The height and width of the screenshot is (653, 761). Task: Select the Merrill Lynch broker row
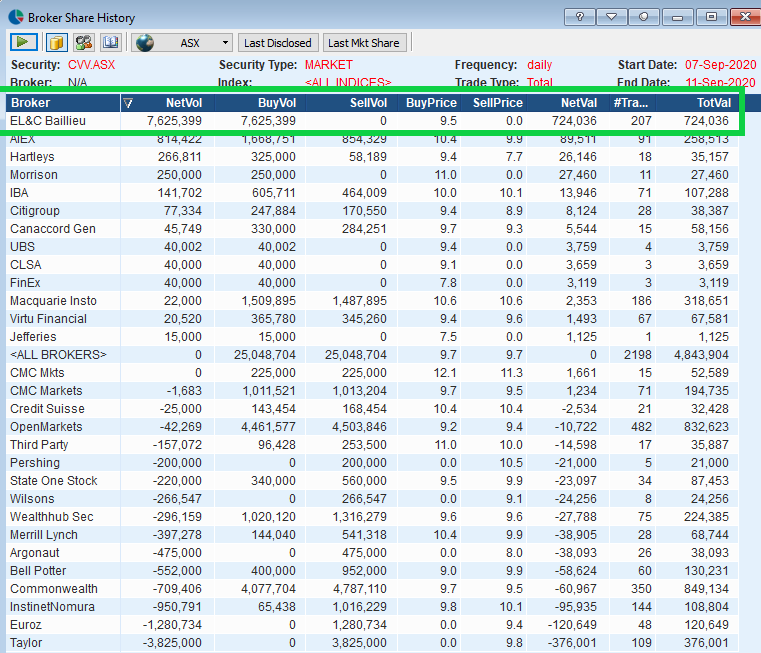click(x=372, y=534)
